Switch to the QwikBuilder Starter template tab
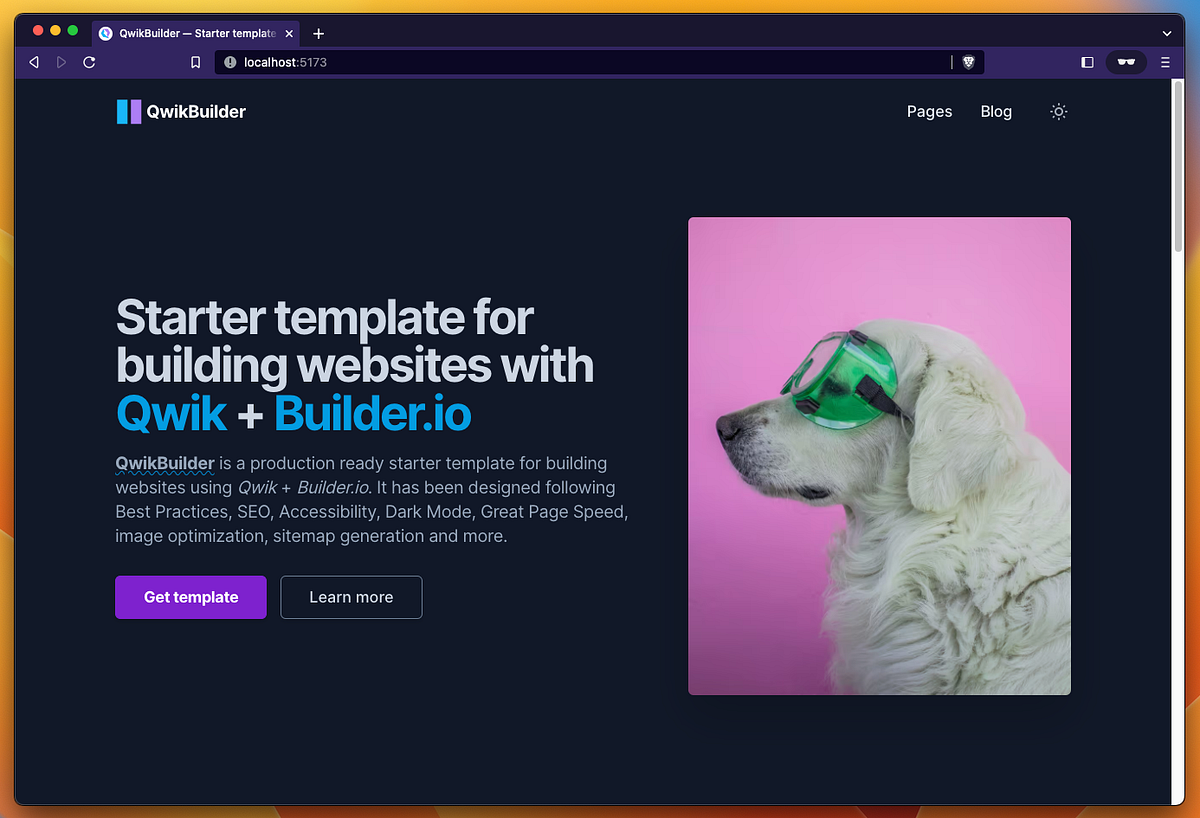 190,33
